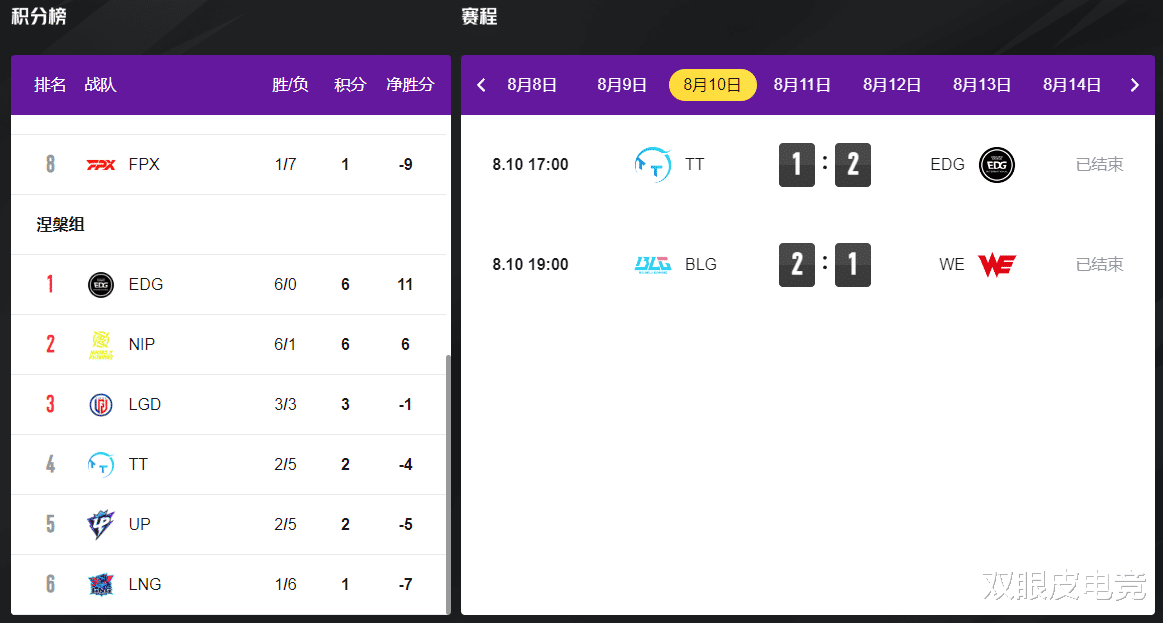
Task: Click the EDG logo in schedule
Action: [x=997, y=165]
